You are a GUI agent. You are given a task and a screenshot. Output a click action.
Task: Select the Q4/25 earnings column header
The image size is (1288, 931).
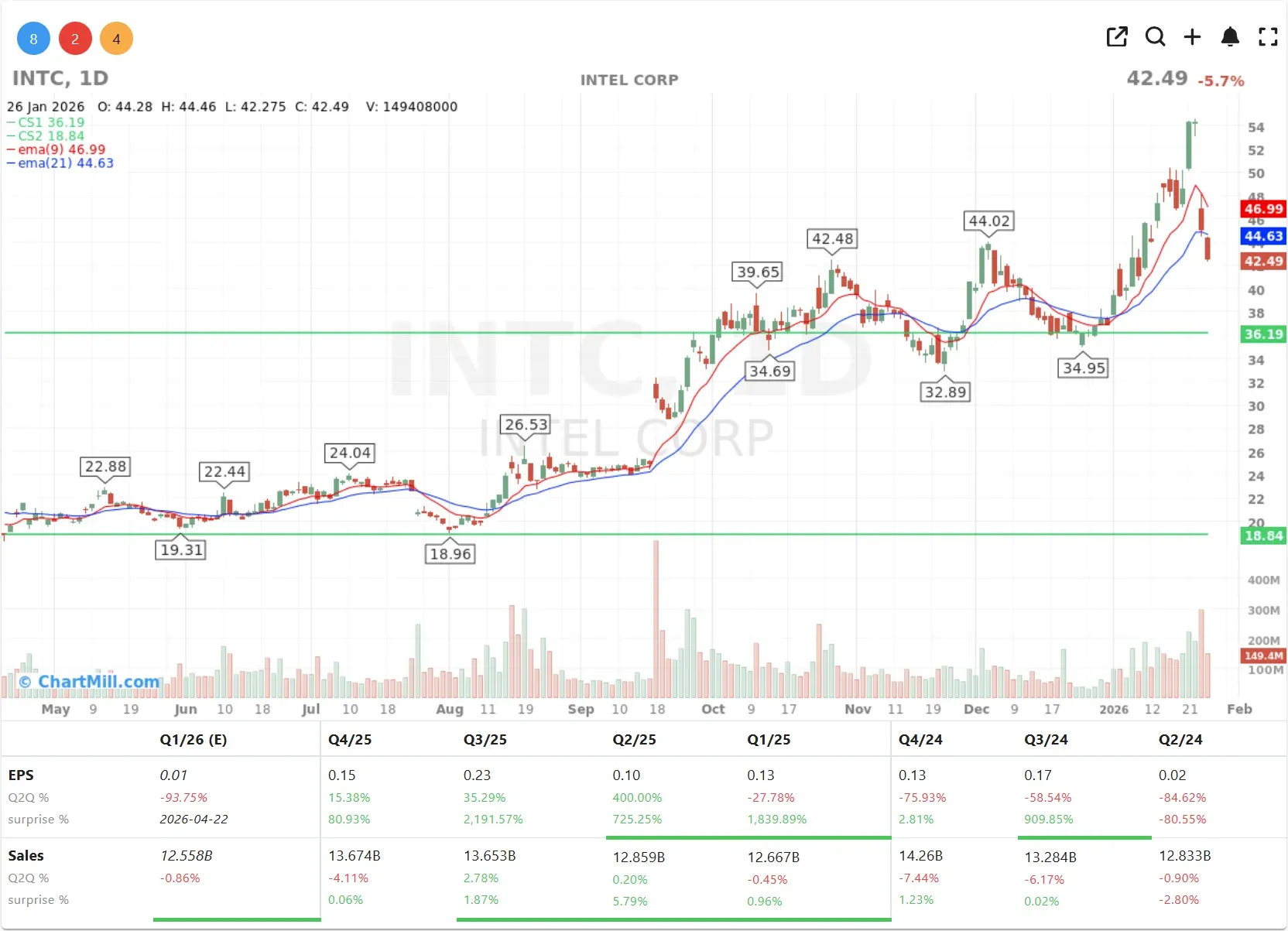click(350, 740)
